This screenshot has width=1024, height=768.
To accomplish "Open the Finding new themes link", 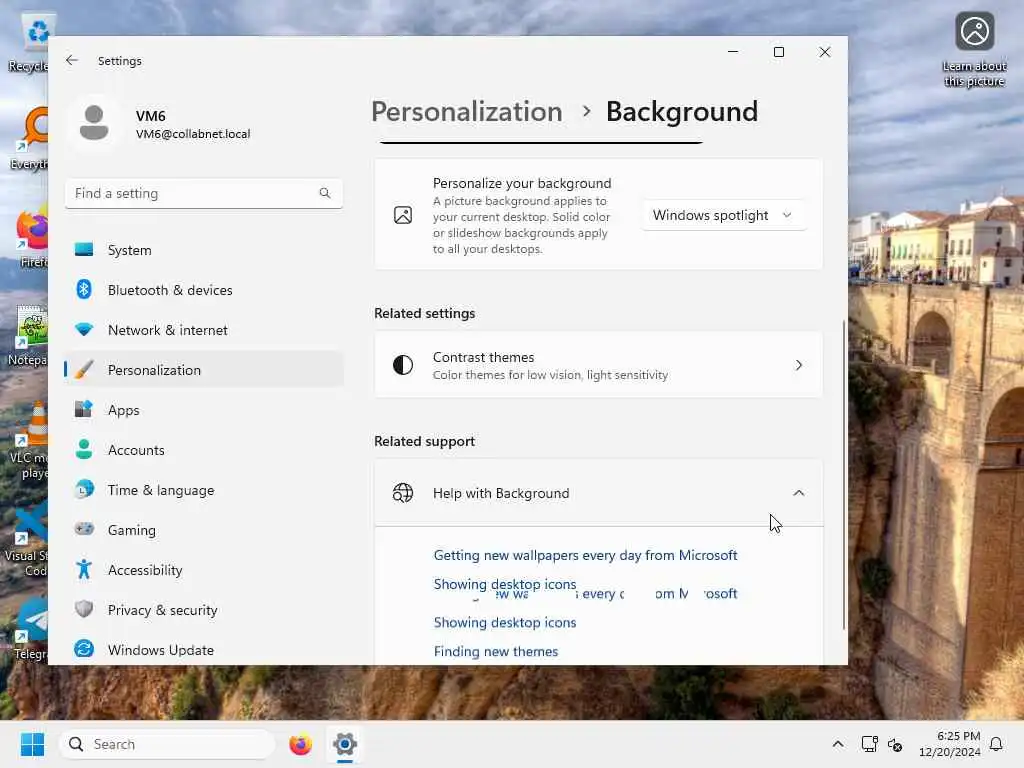I will point(496,651).
